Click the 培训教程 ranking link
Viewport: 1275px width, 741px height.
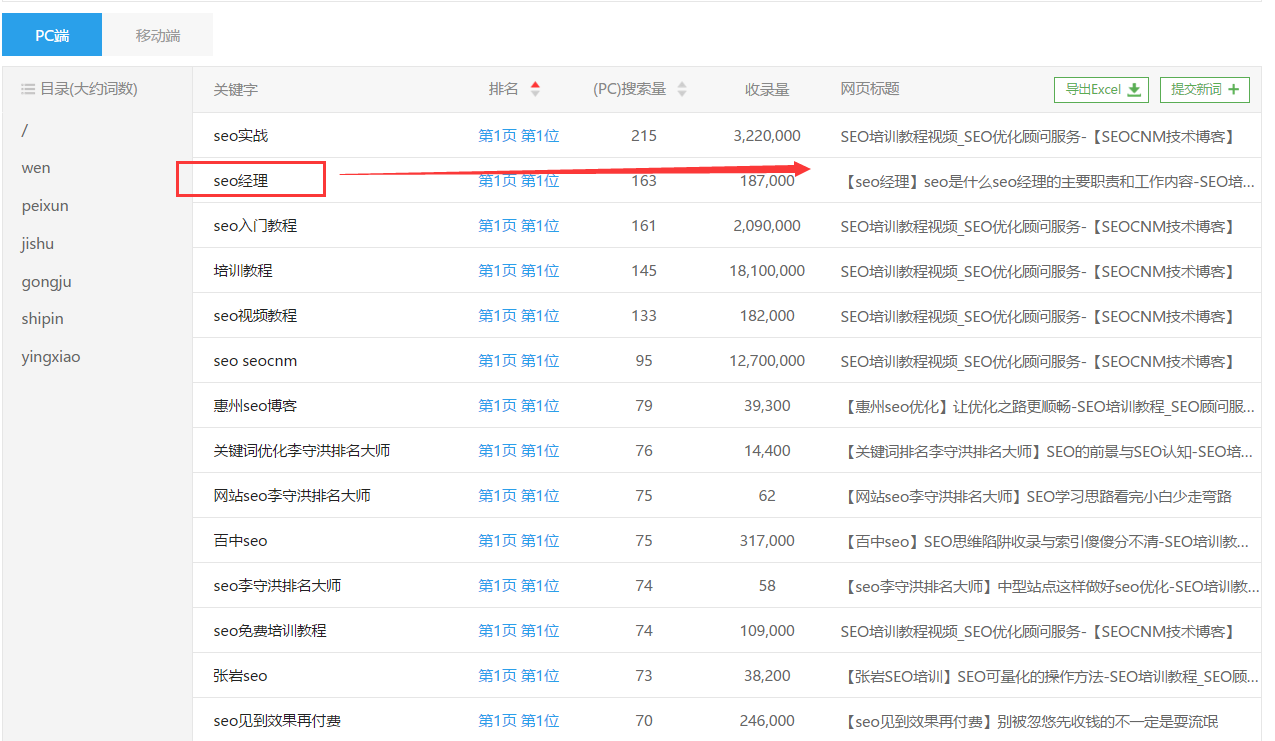pyautogui.click(x=518, y=271)
